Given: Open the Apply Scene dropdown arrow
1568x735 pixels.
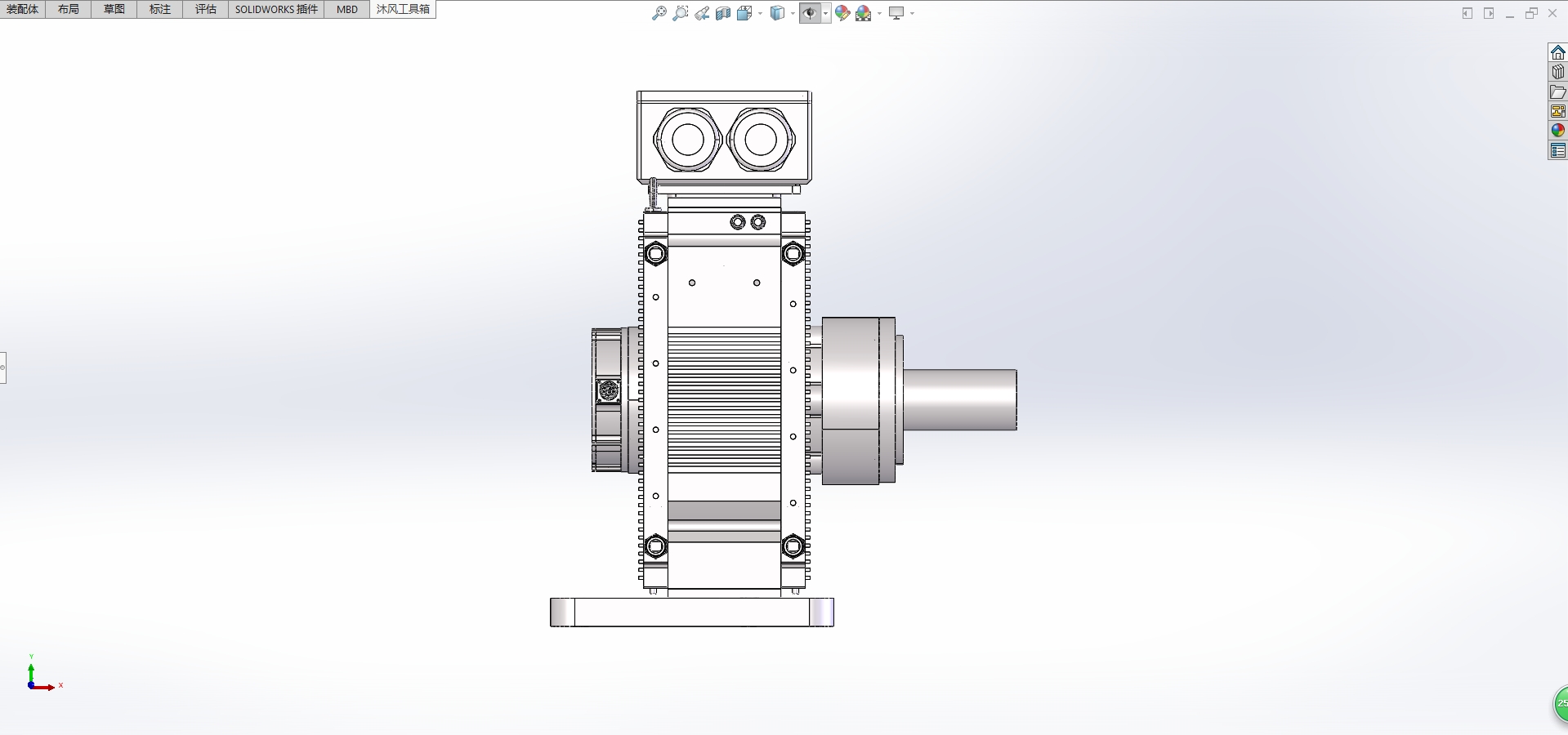Looking at the screenshot, I should click(x=879, y=13).
